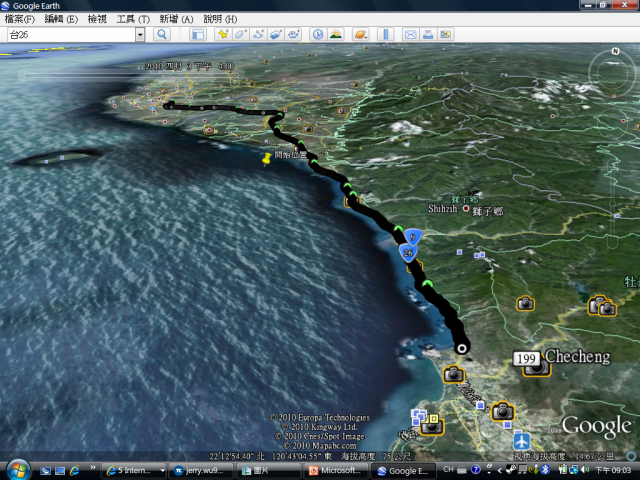The width and height of the screenshot is (640, 480).
Task: Click View in Google Maps icon
Action: pyautogui.click(x=445, y=35)
